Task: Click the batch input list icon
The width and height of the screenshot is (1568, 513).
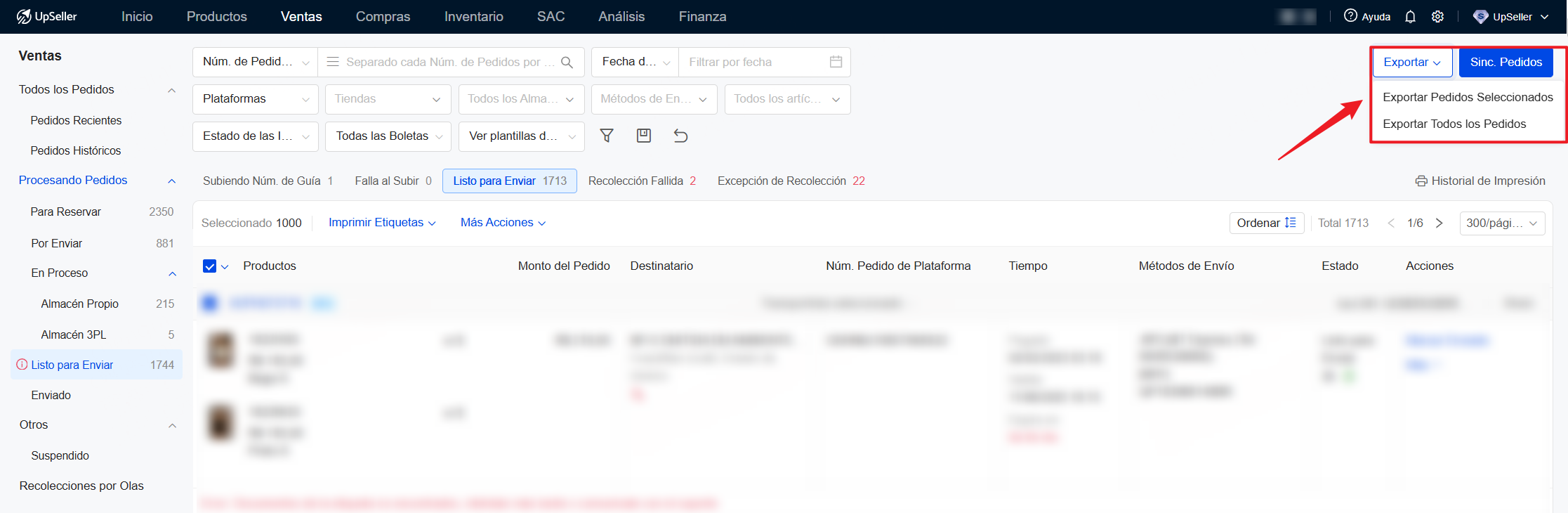Action: 333,62
